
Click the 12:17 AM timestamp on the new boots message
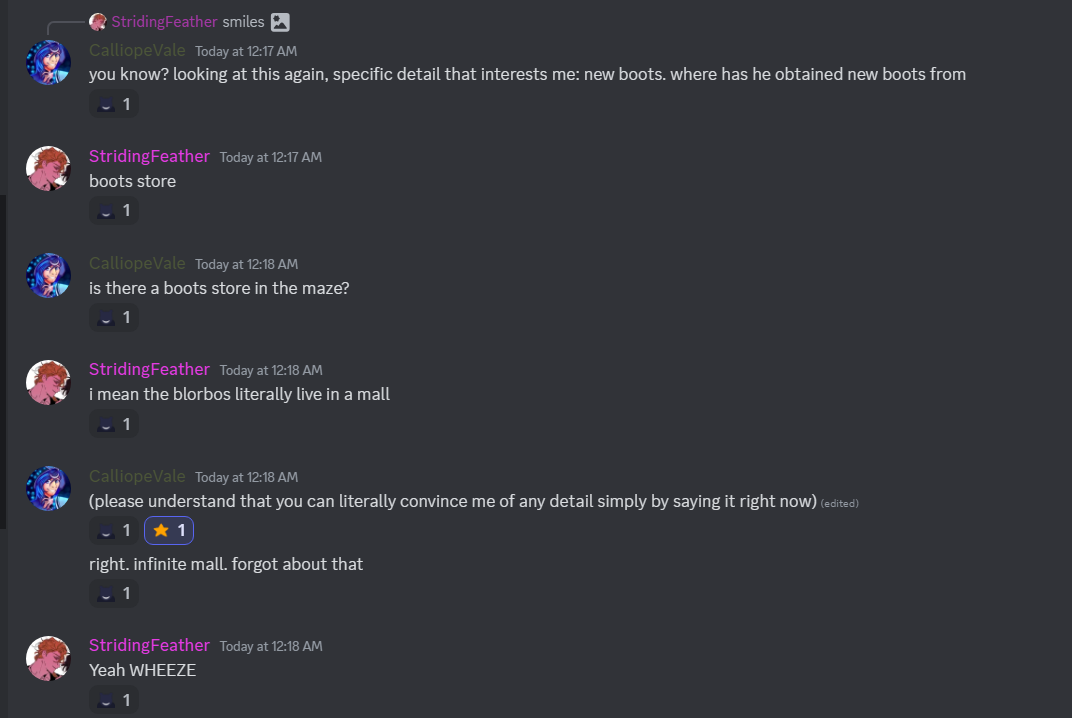pyautogui.click(x=246, y=51)
